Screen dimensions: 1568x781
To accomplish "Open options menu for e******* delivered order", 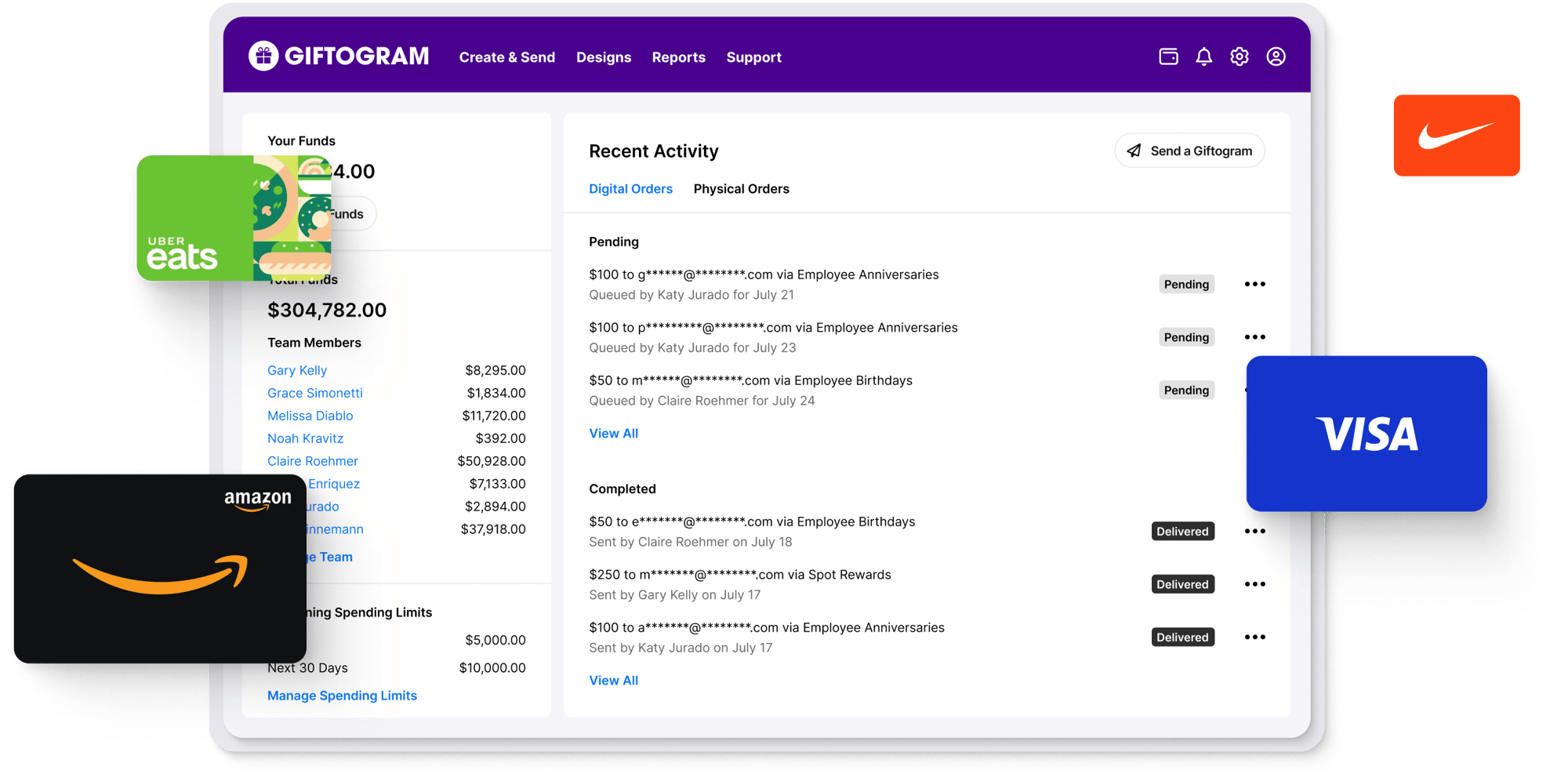I will (1254, 531).
